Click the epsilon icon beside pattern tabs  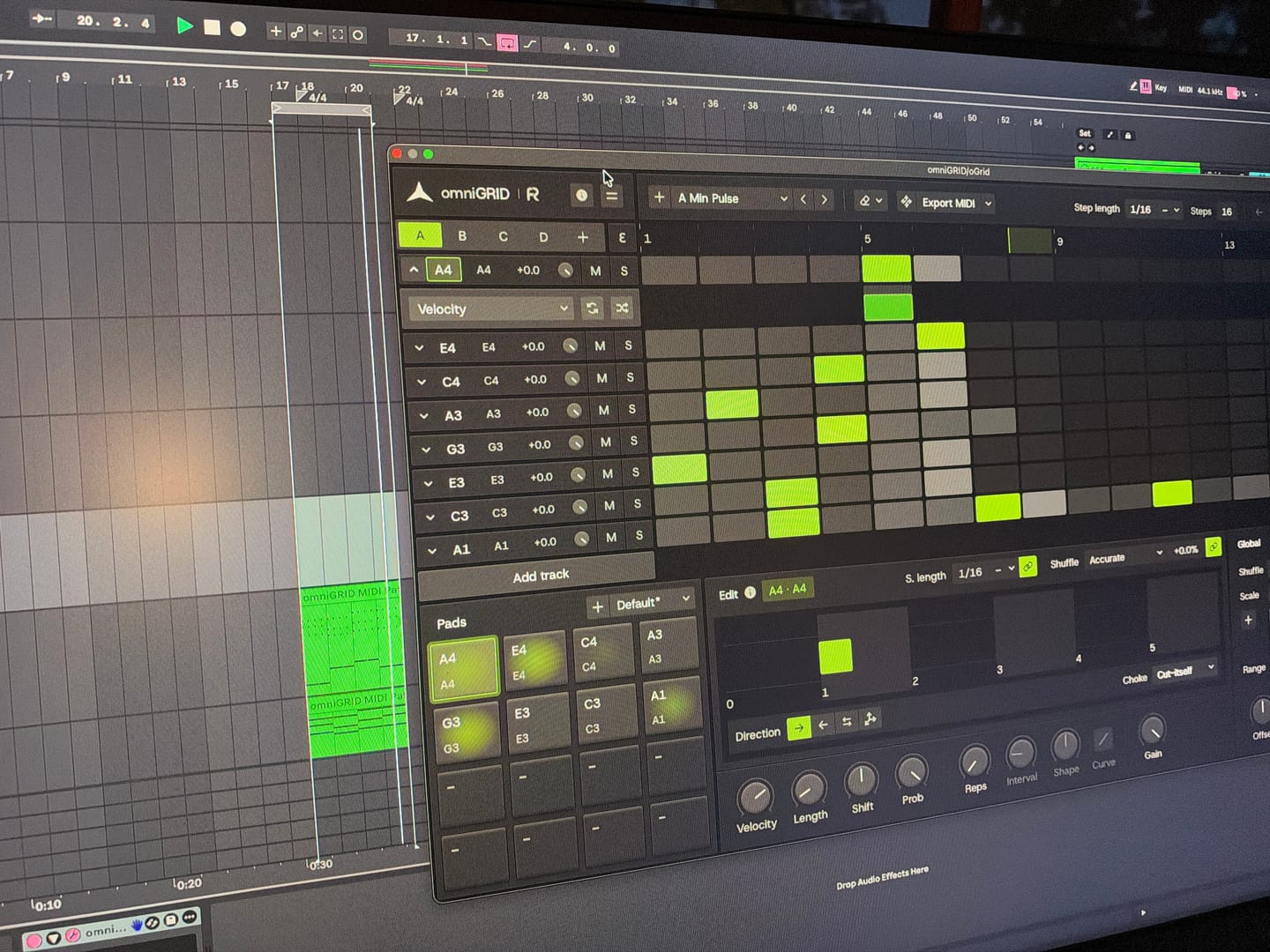point(622,237)
